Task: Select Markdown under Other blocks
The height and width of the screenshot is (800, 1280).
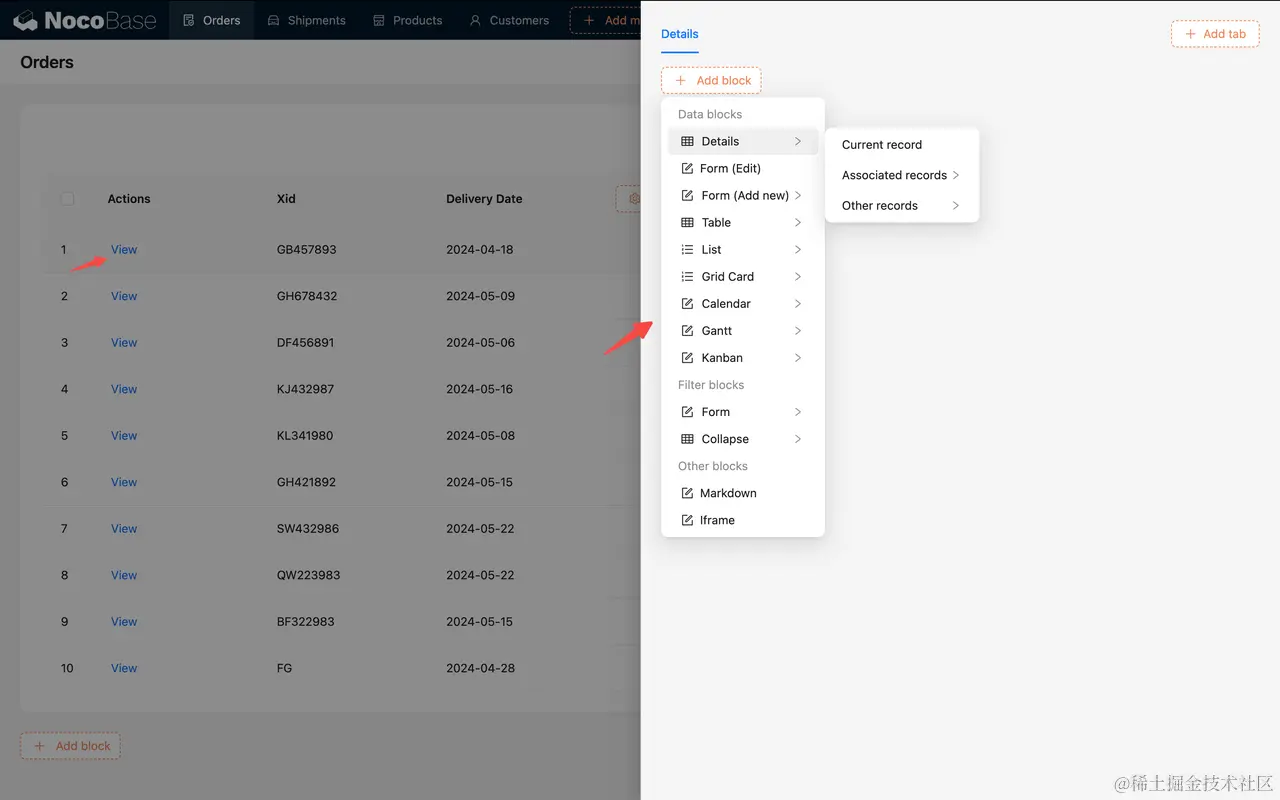Action: point(743,493)
